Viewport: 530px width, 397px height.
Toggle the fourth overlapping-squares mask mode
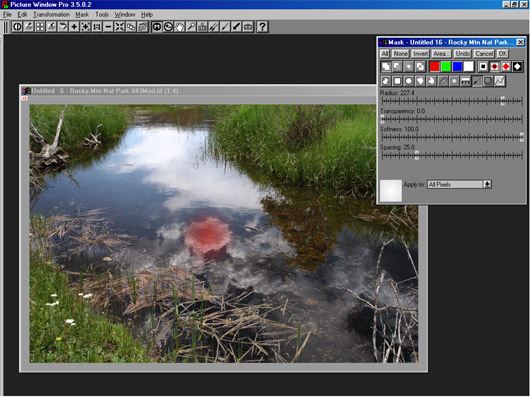(420, 67)
